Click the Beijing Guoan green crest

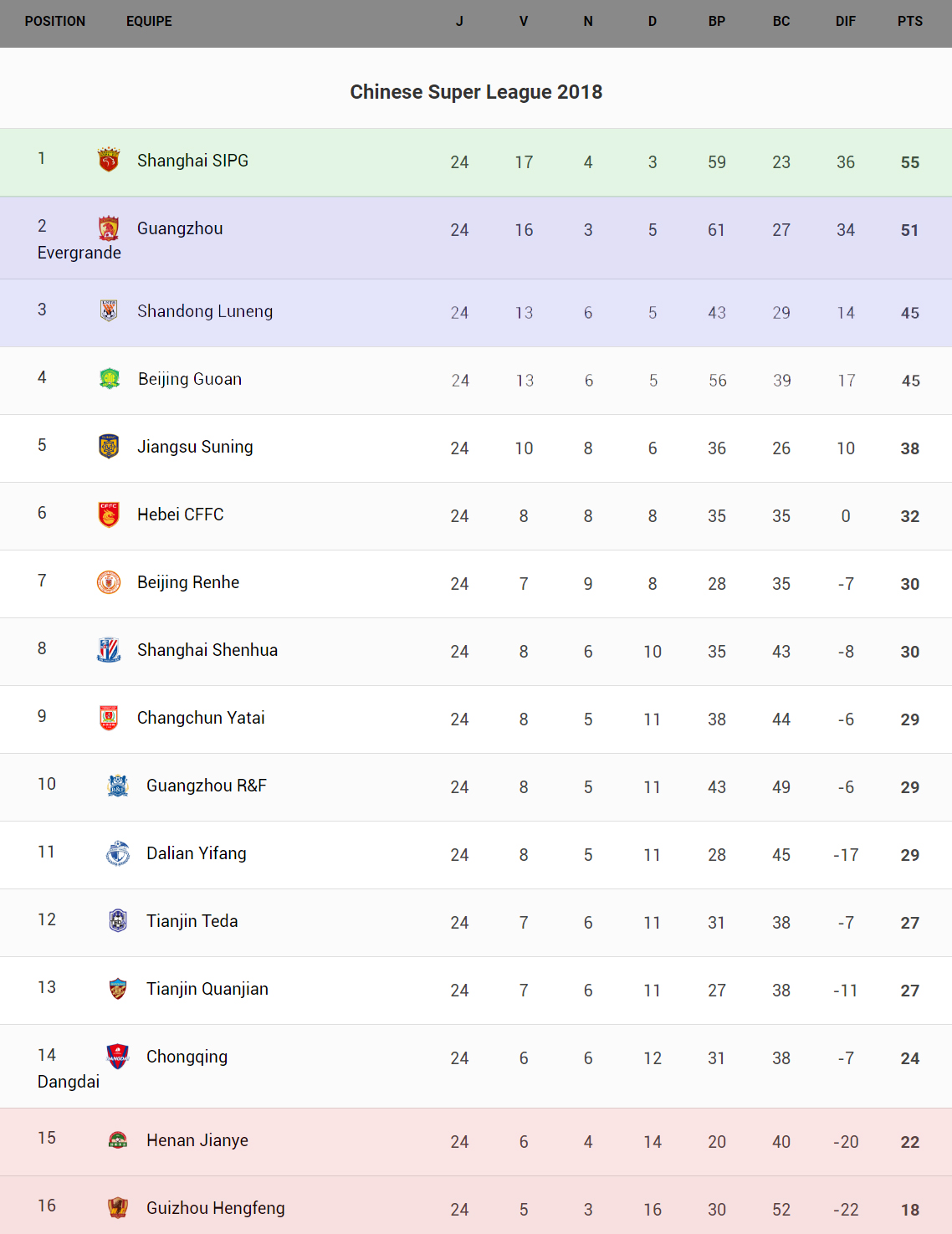110,378
